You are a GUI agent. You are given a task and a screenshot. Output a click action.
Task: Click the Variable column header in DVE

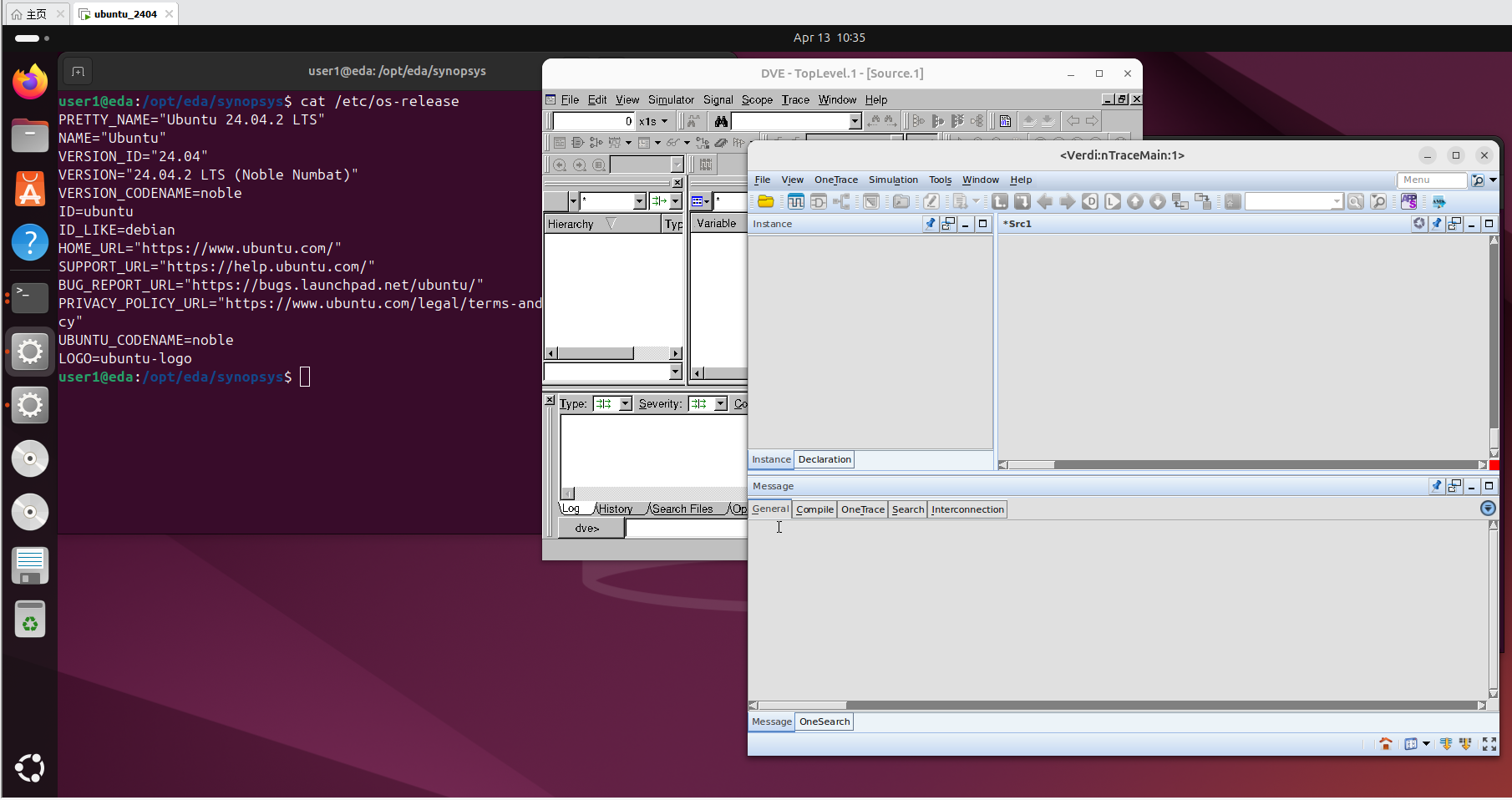pyautogui.click(x=718, y=224)
